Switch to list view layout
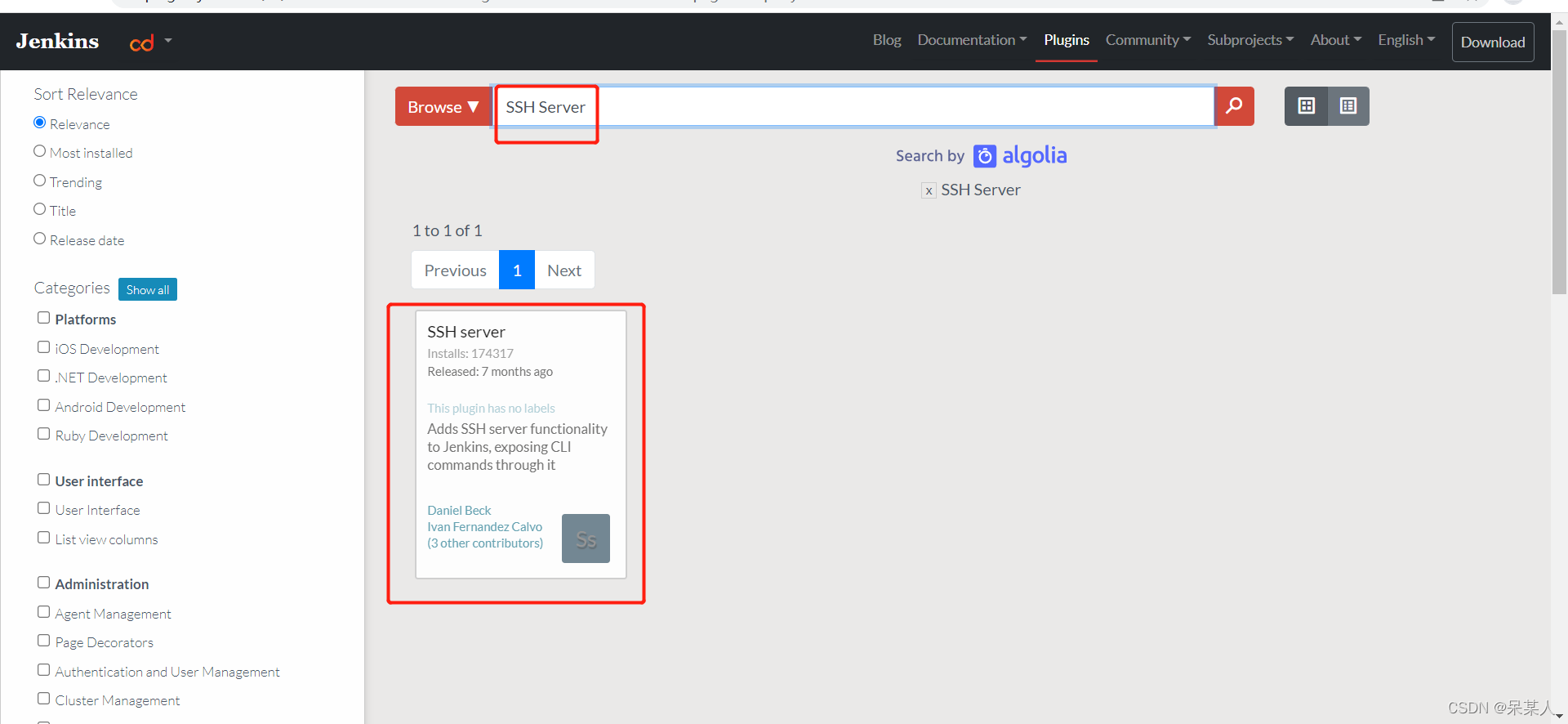This screenshot has height=724, width=1568. pos(1348,106)
